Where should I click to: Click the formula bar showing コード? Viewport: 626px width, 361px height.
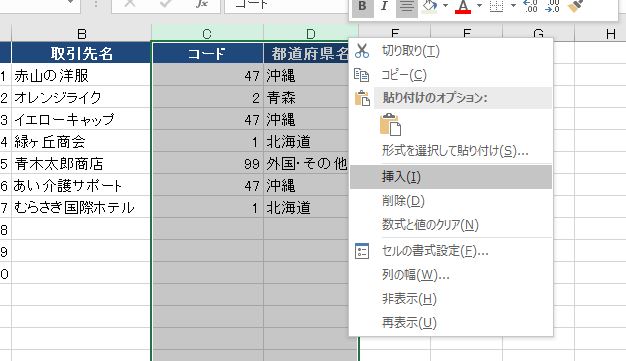pyautogui.click(x=287, y=5)
